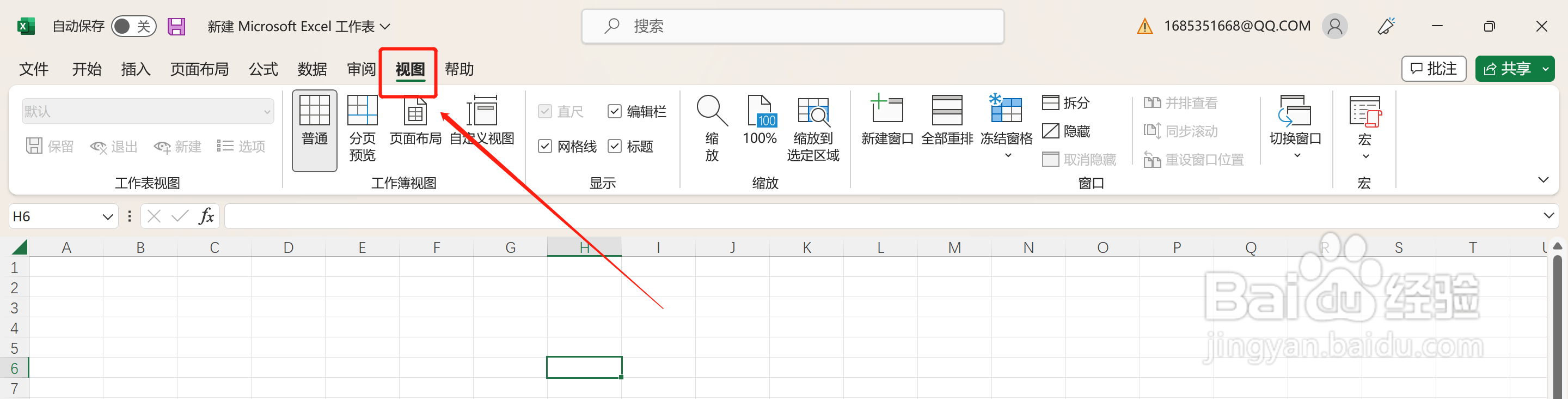Switch to the 插入 tab
The width and height of the screenshot is (1568, 399).
pyautogui.click(x=135, y=69)
